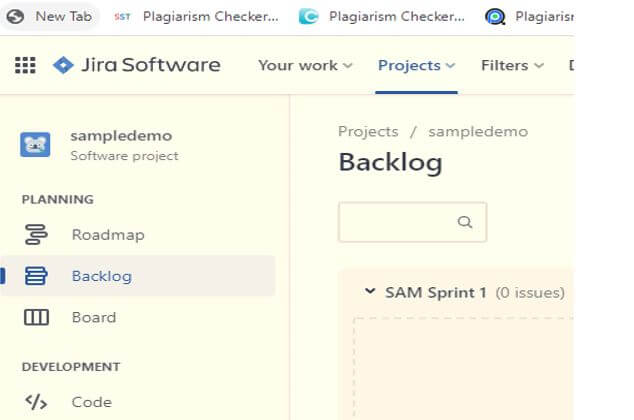Image resolution: width=634 pixels, height=420 pixels.
Task: Expand the Your work dropdown
Action: [x=305, y=65]
